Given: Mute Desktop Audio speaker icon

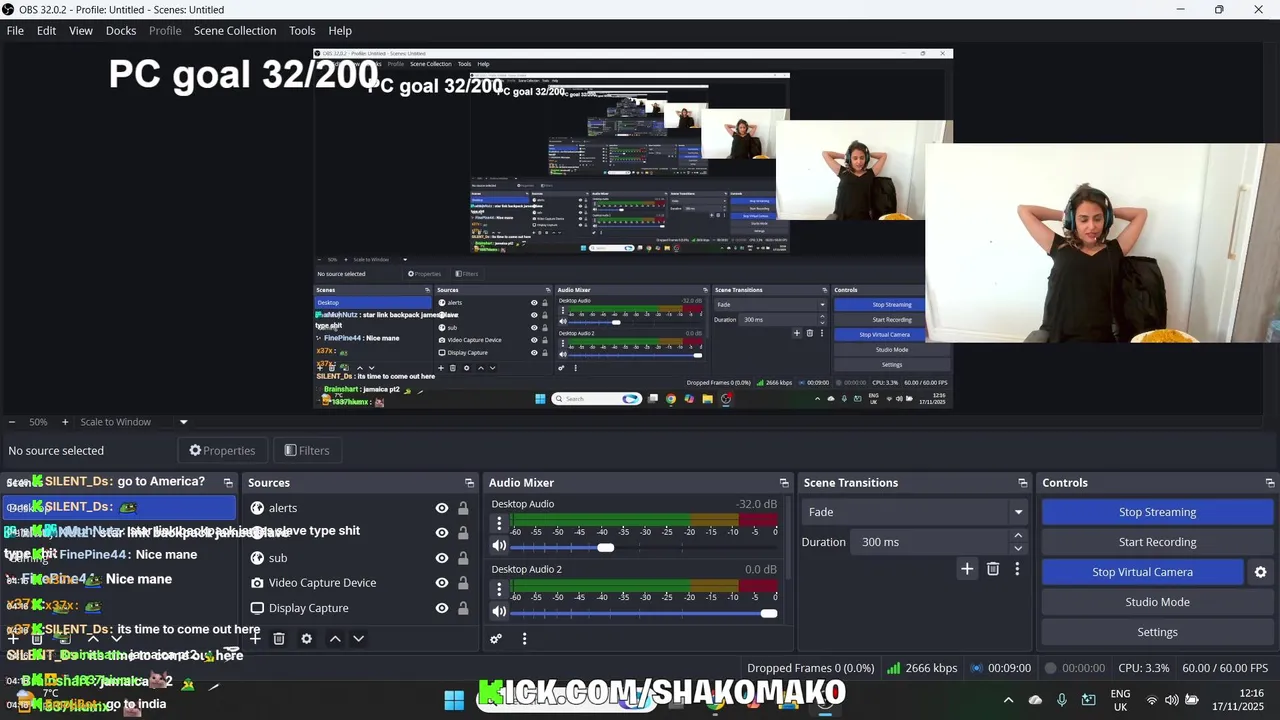Looking at the screenshot, I should (499, 546).
